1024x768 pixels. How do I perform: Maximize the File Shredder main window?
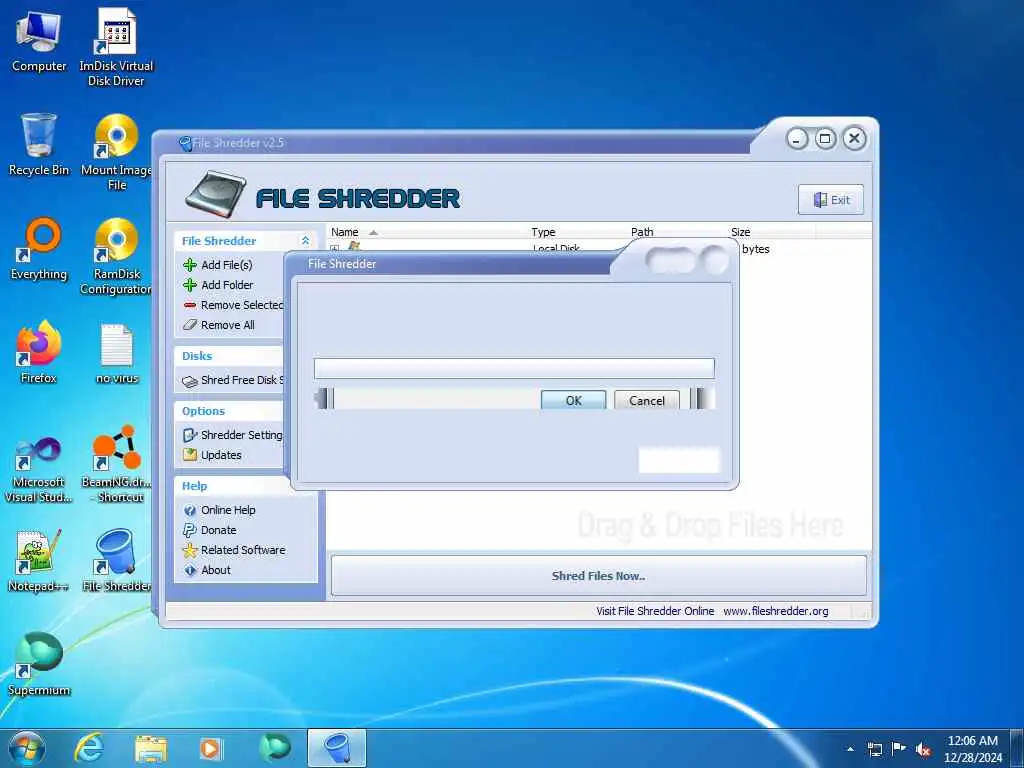coord(825,138)
